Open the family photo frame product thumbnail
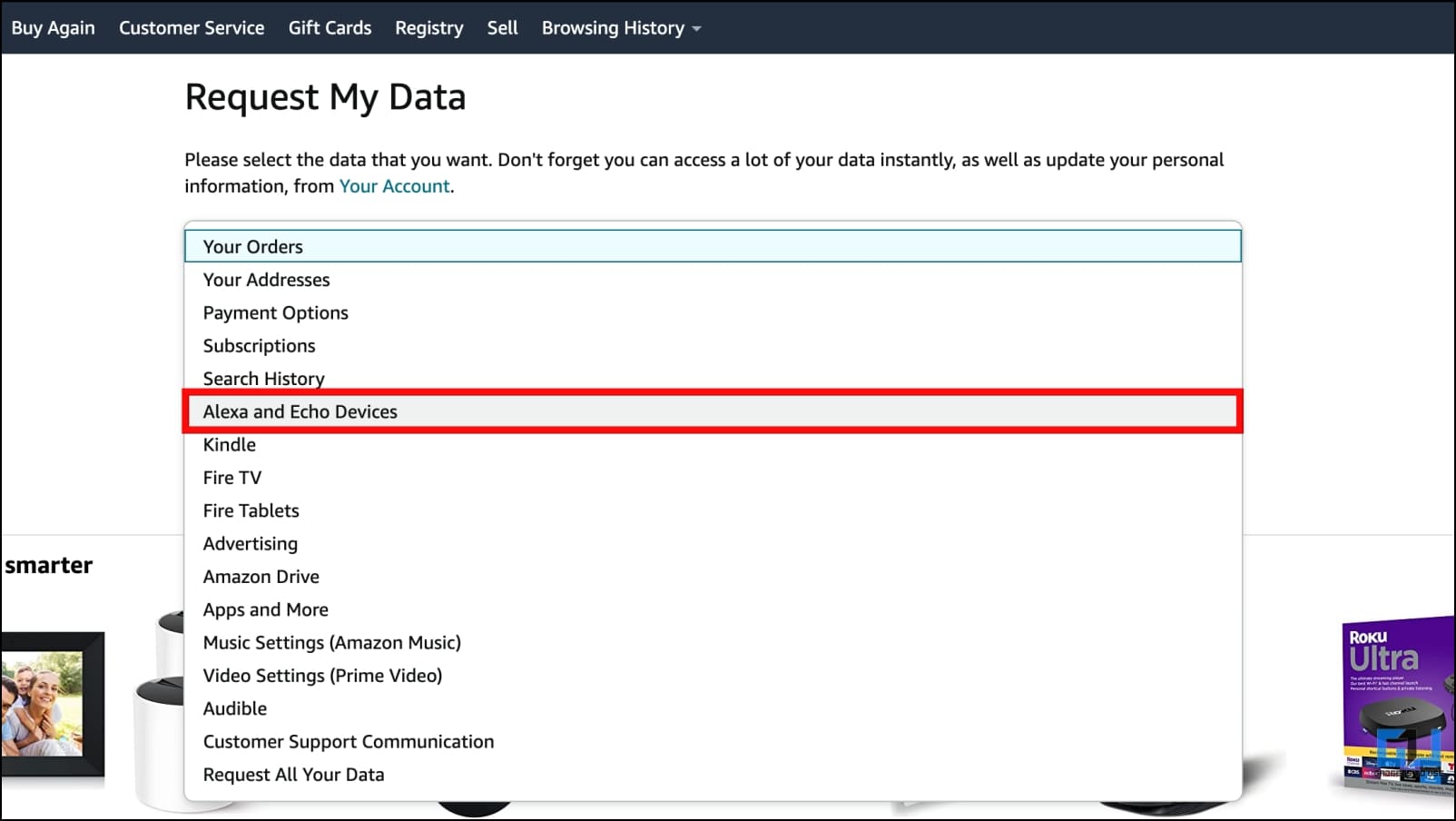This screenshot has height=821, width=1456. [x=52, y=705]
